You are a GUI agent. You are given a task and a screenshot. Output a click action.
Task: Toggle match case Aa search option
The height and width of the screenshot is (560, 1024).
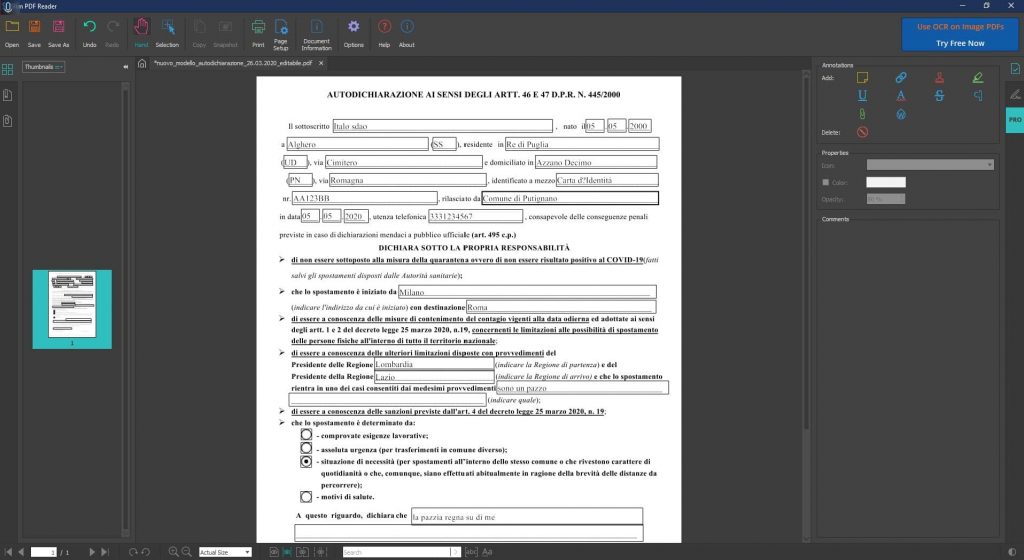[x=487, y=552]
